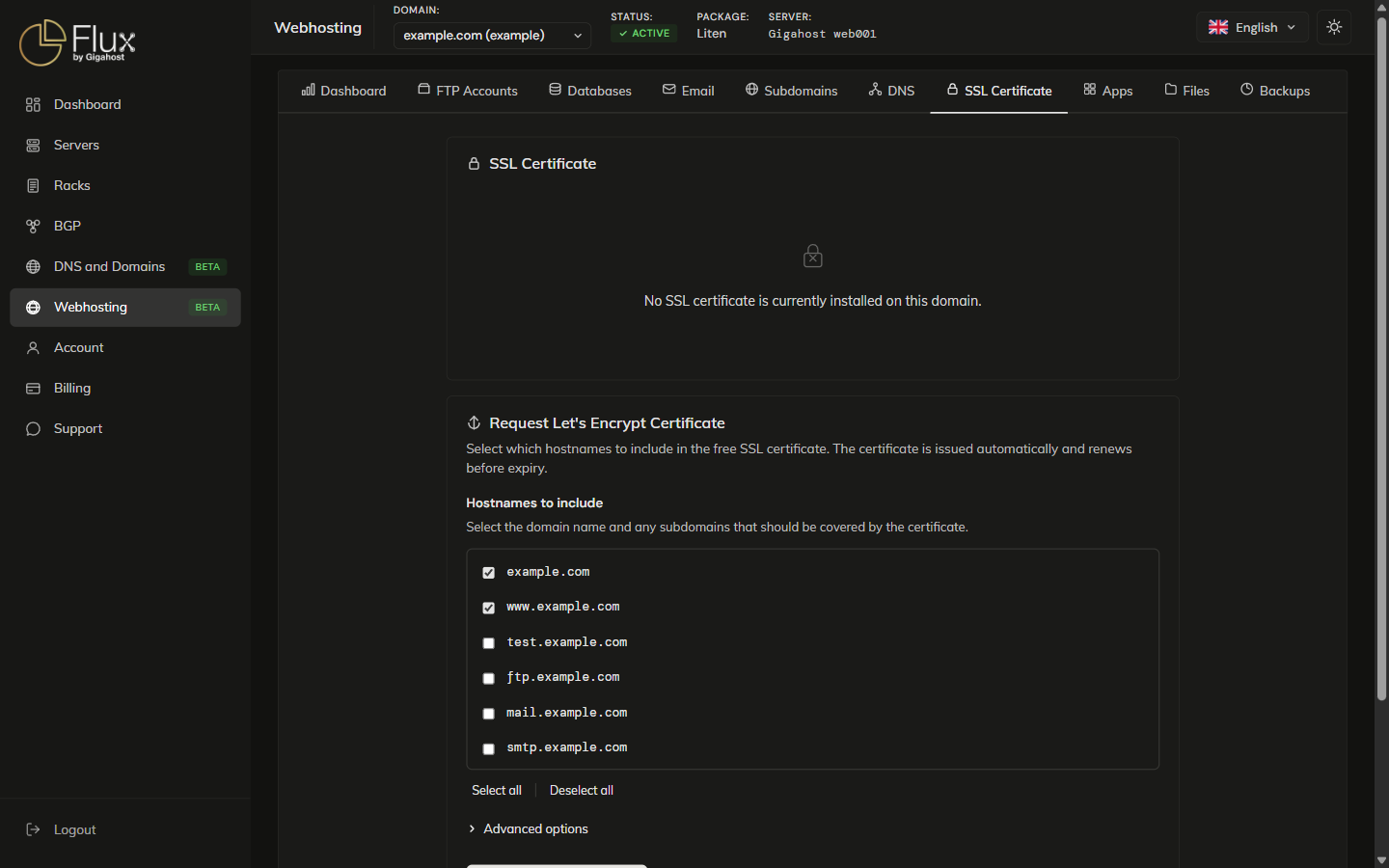Viewport: 1389px width, 868px height.
Task: Click the Subdomains globe tab icon
Action: (751, 90)
